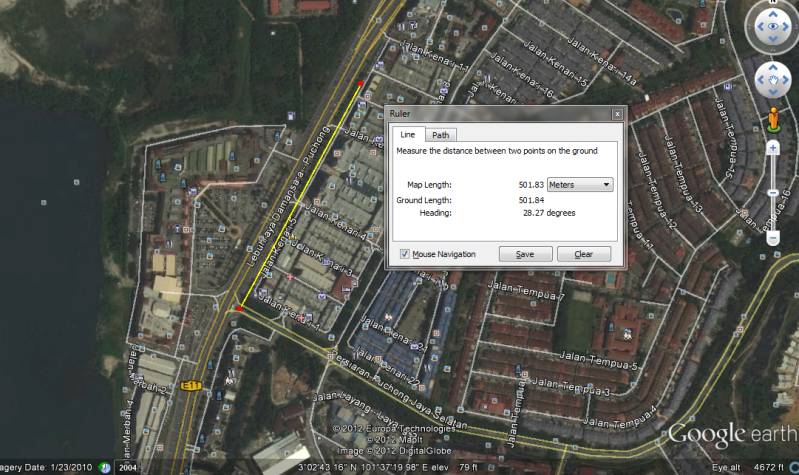Switch to the Line tab in Ruler

point(408,135)
